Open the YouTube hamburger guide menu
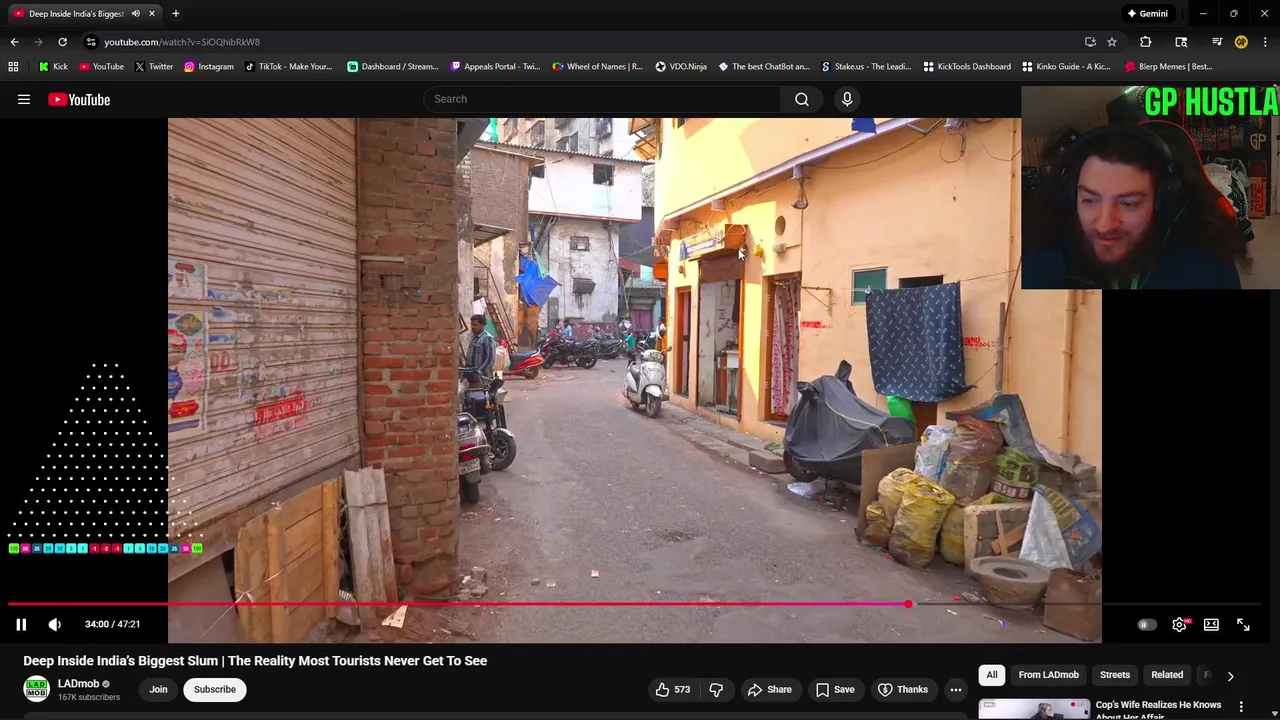The width and height of the screenshot is (1280, 720). (x=24, y=99)
